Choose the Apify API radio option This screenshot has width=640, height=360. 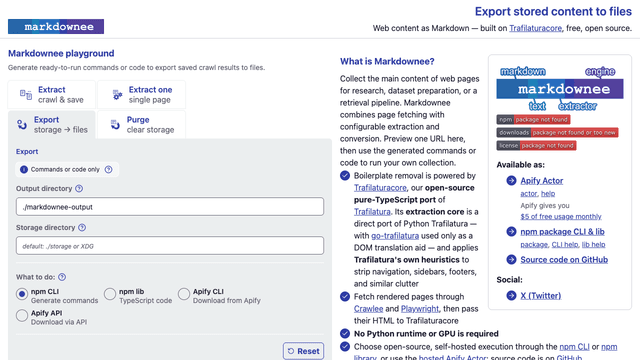click(x=22, y=316)
